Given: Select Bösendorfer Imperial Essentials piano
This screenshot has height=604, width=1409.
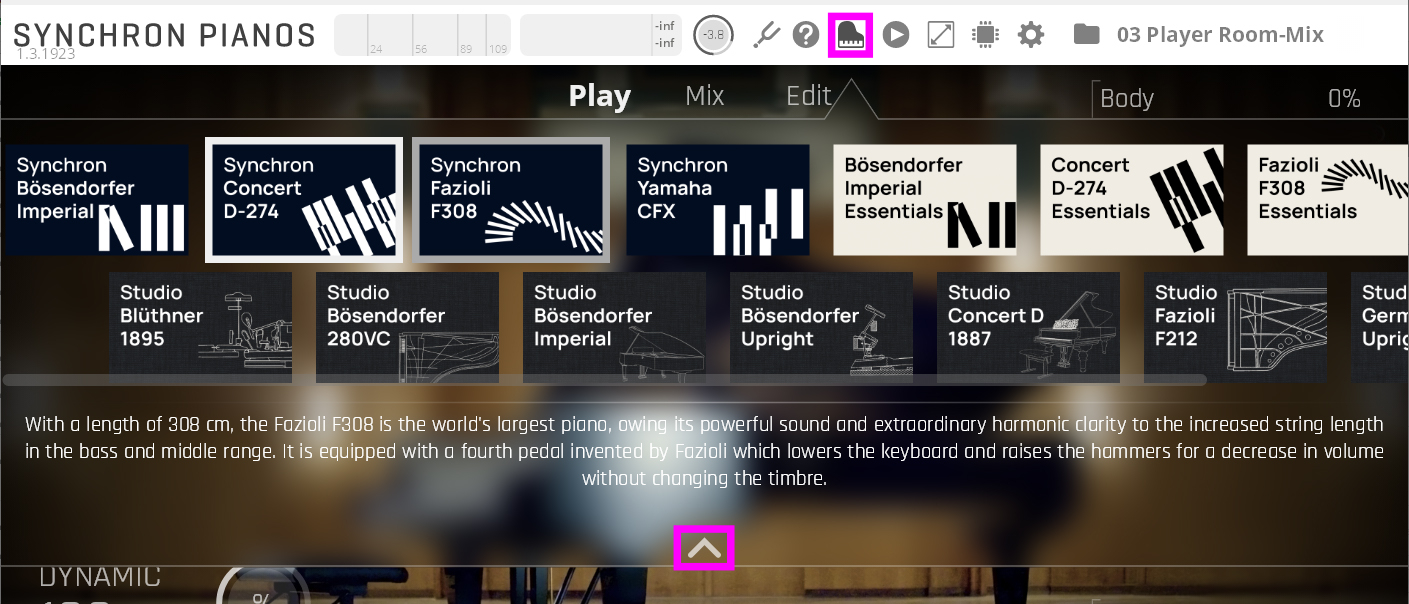Looking at the screenshot, I should point(925,200).
